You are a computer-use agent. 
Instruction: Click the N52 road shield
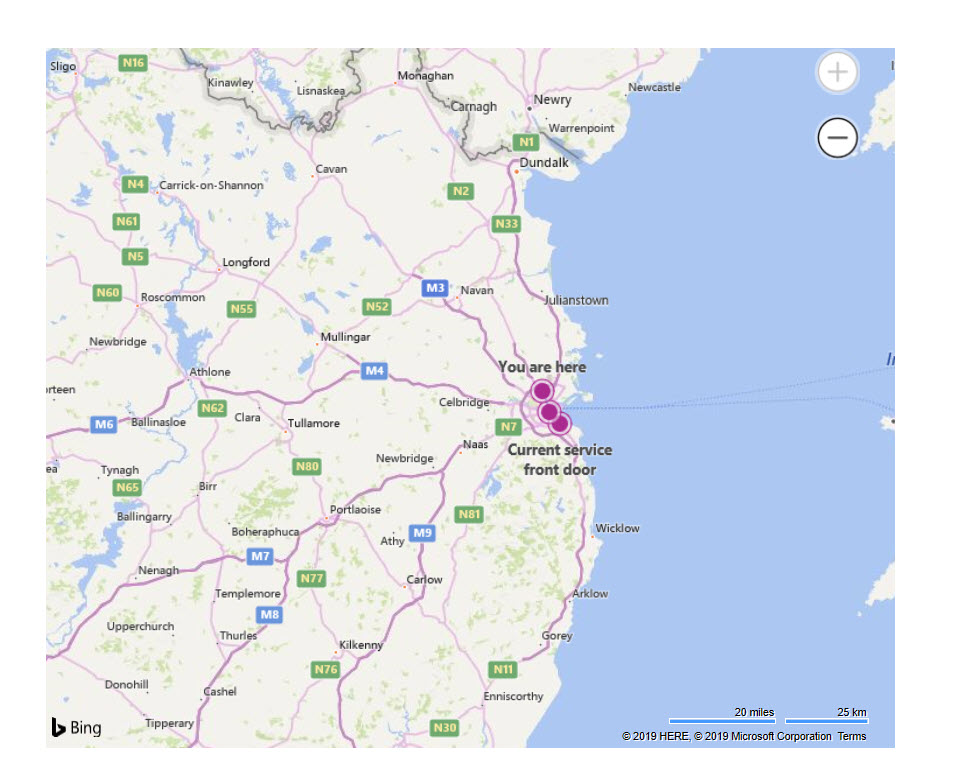tap(377, 306)
